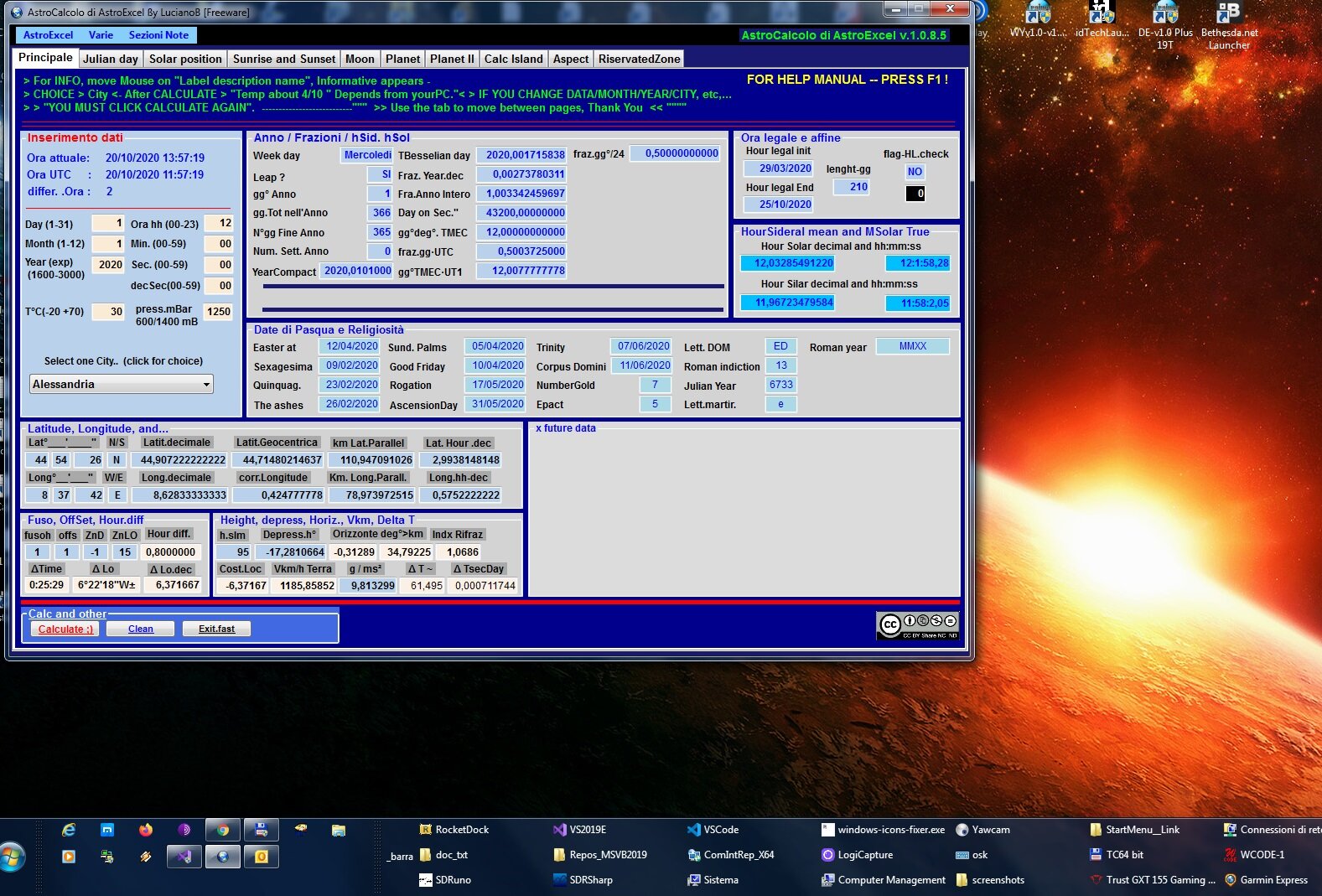Switch to the Julian day tab
This screenshot has width=1322, height=896.
tap(110, 59)
